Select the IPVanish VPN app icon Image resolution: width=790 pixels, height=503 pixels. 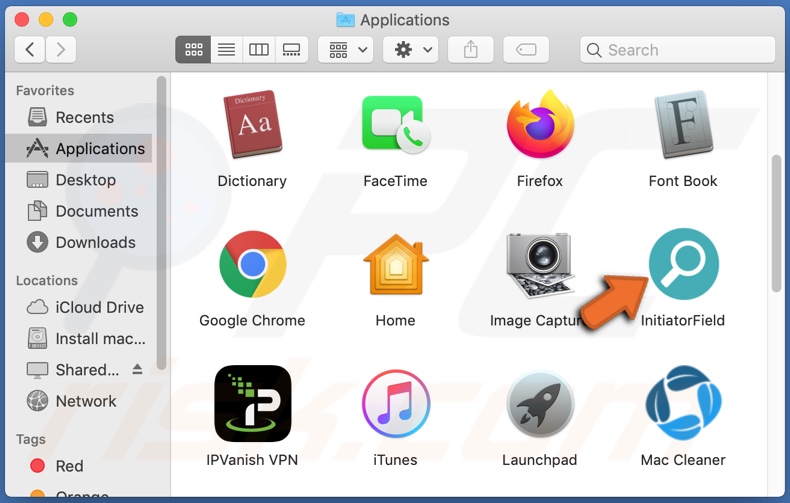(252, 404)
